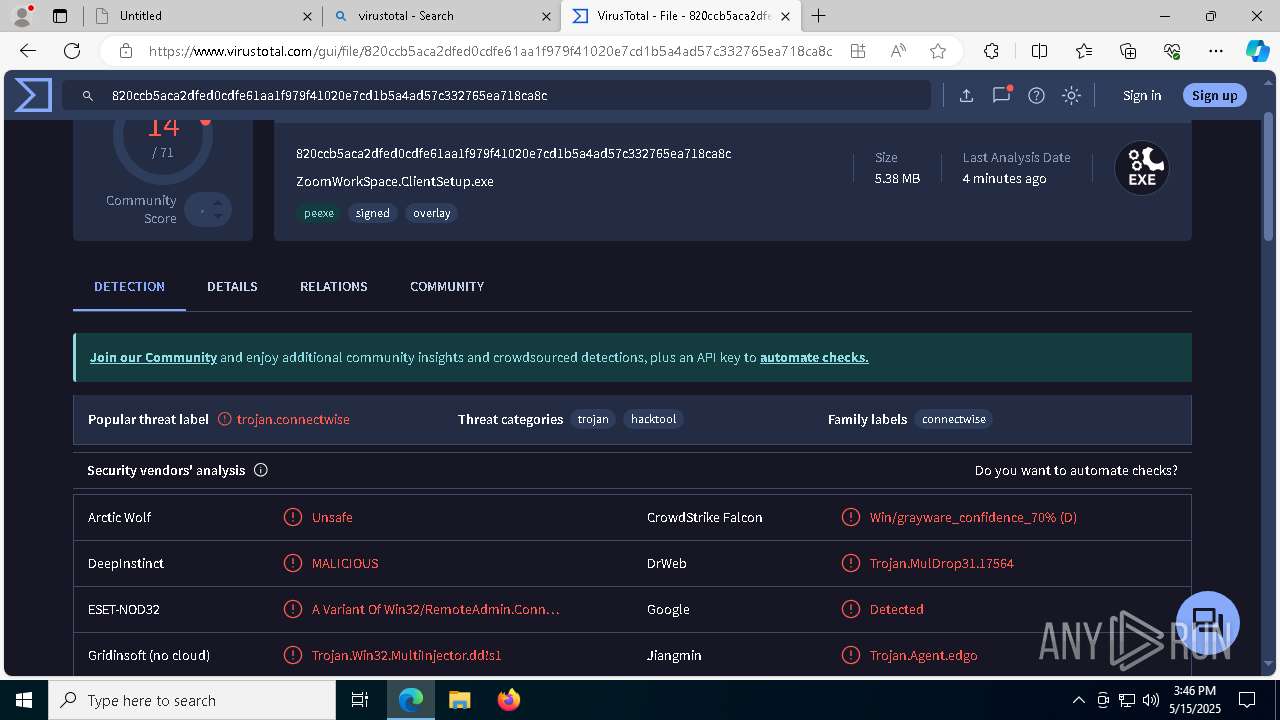Switch to the COMMUNITY tab
The height and width of the screenshot is (720, 1280).
(447, 287)
